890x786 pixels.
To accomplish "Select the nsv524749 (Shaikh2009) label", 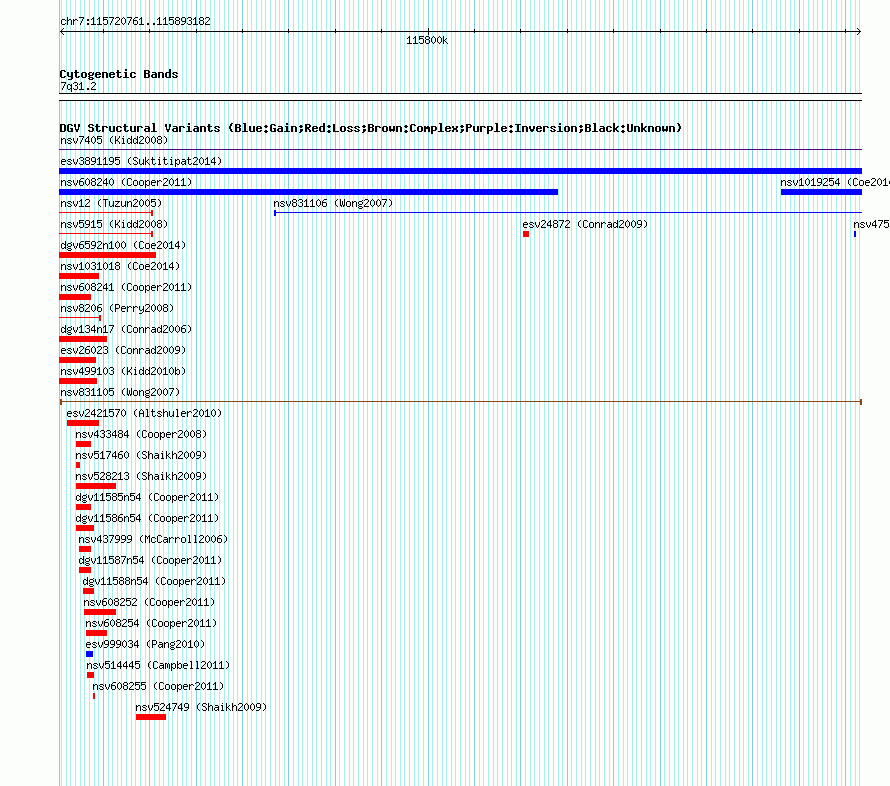I will pos(201,707).
